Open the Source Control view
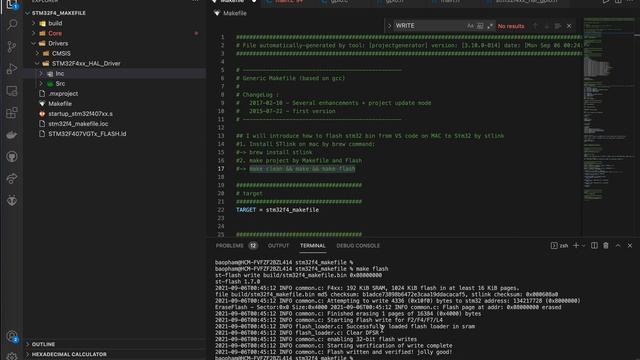The height and width of the screenshot is (360, 640). [12, 47]
